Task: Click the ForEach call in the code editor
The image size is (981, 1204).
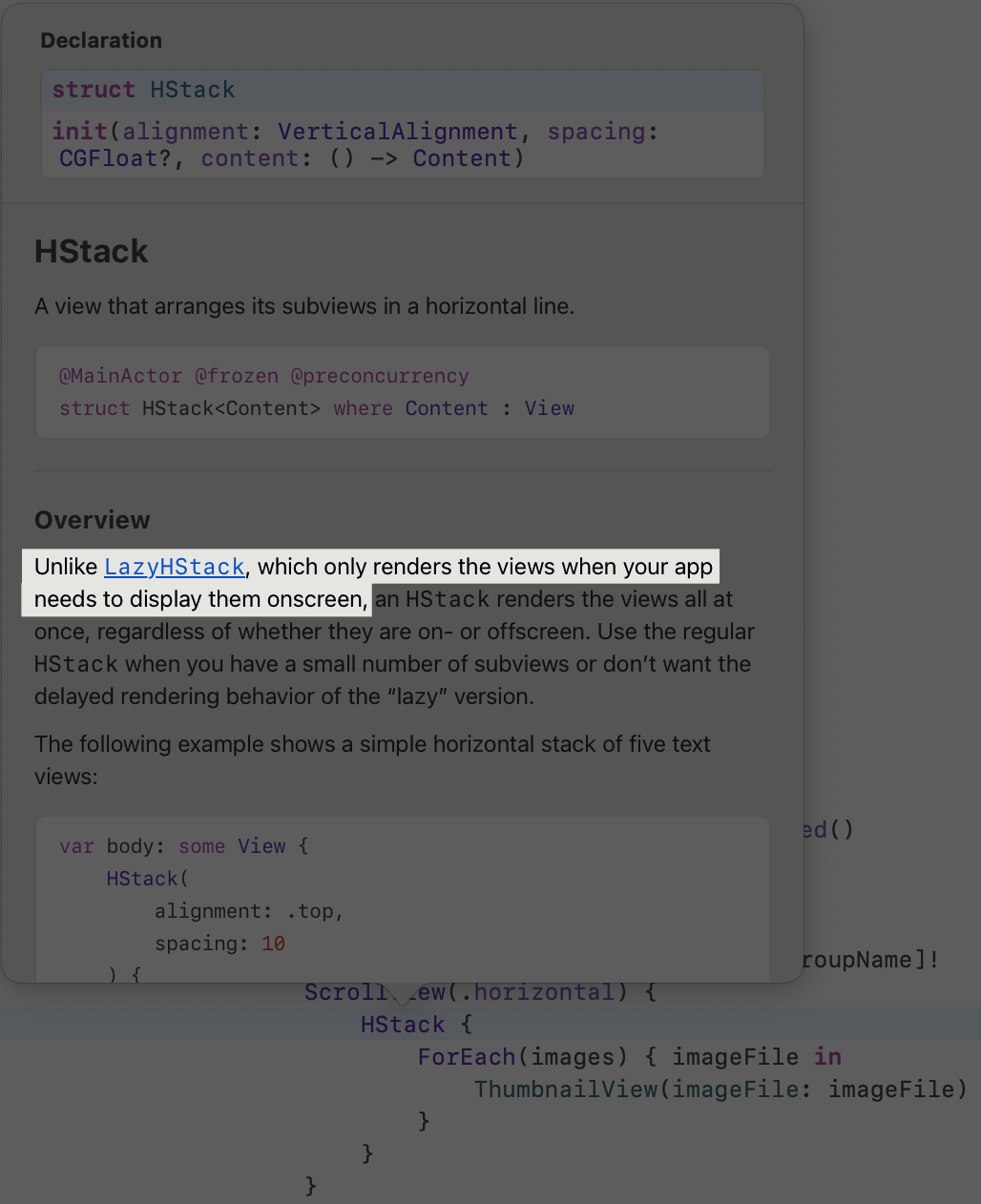Action: click(466, 1056)
